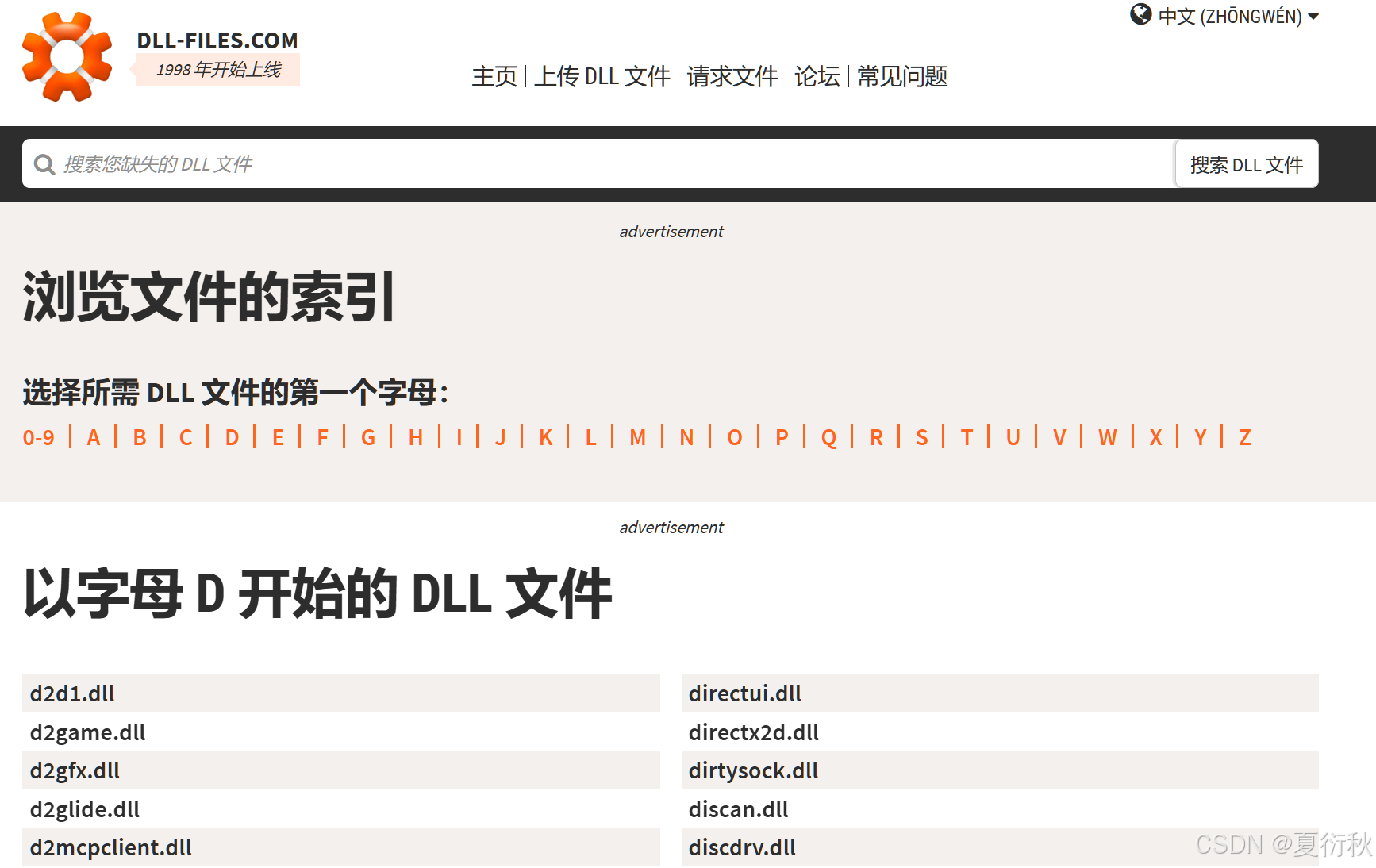Open the d2mcpclient.dll file page
This screenshot has height=868, width=1376.
[x=110, y=847]
